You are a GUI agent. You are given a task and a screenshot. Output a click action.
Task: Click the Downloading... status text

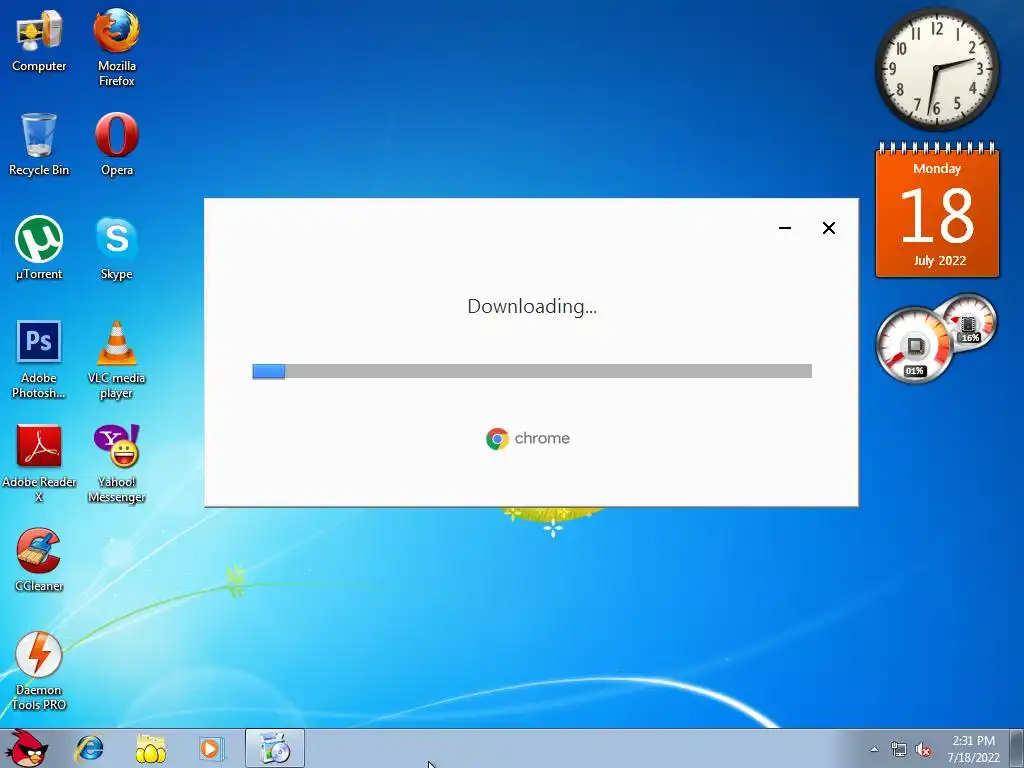532,306
